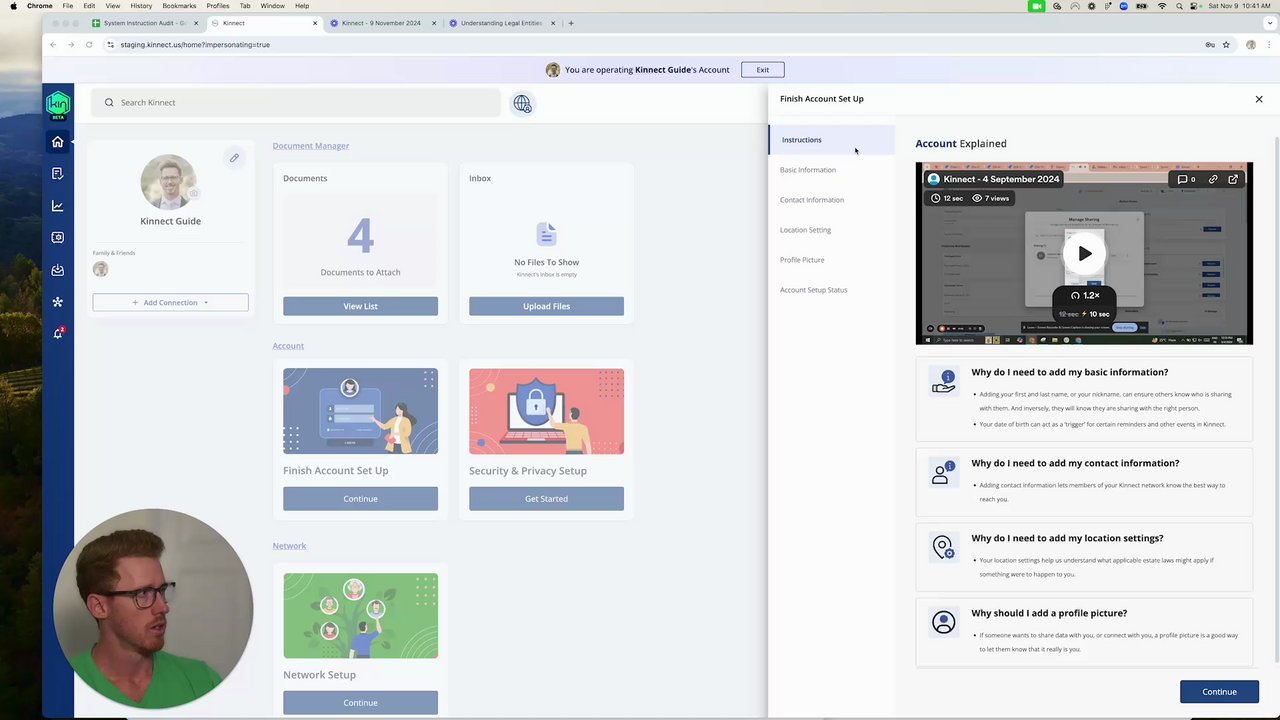
Task: Click the Finish Account Set Up illustration
Action: [360, 411]
